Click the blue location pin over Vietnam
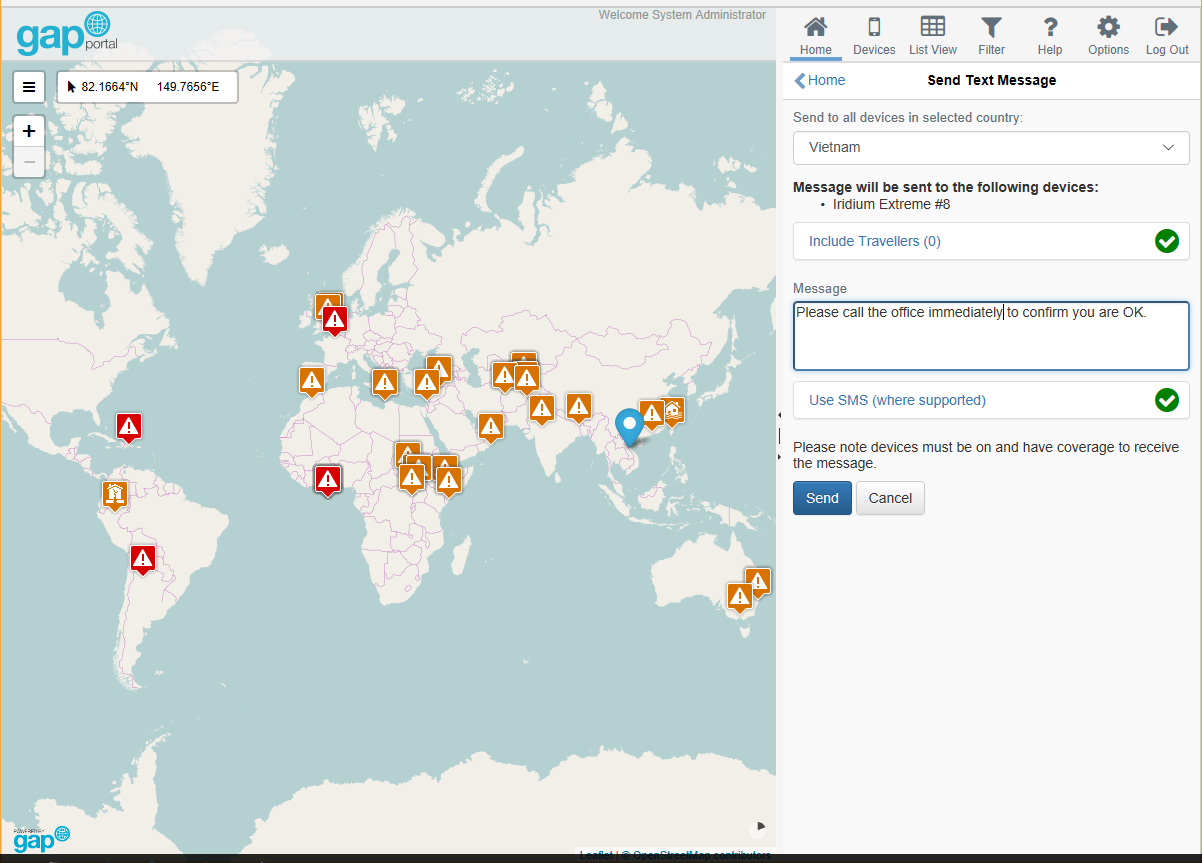This screenshot has width=1202, height=863. point(629,427)
